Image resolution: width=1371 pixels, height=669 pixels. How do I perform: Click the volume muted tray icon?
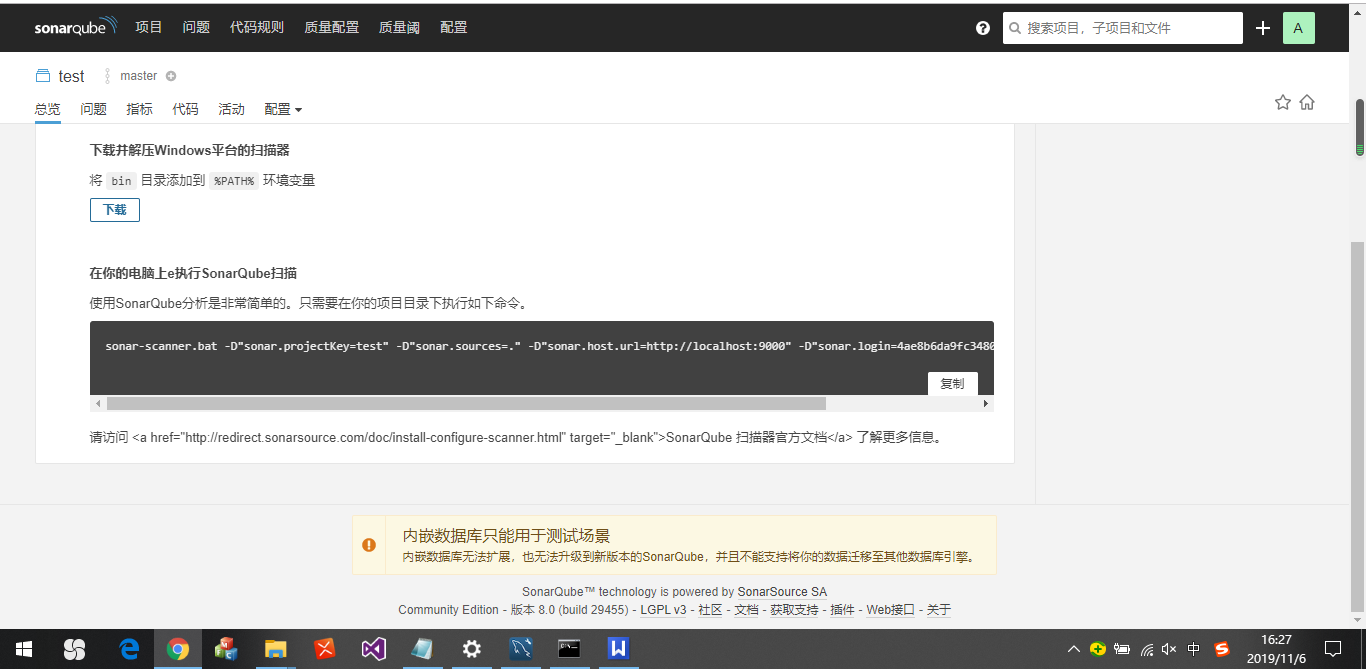(1169, 649)
